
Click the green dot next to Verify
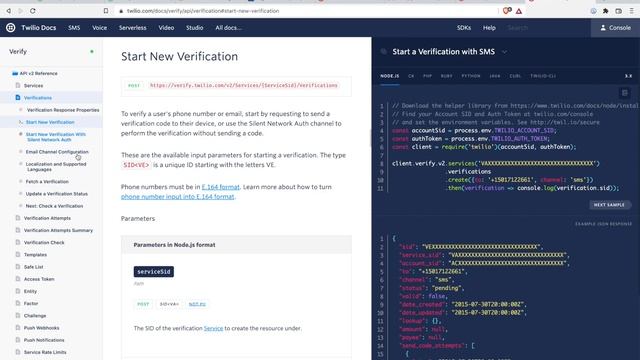[92, 51]
